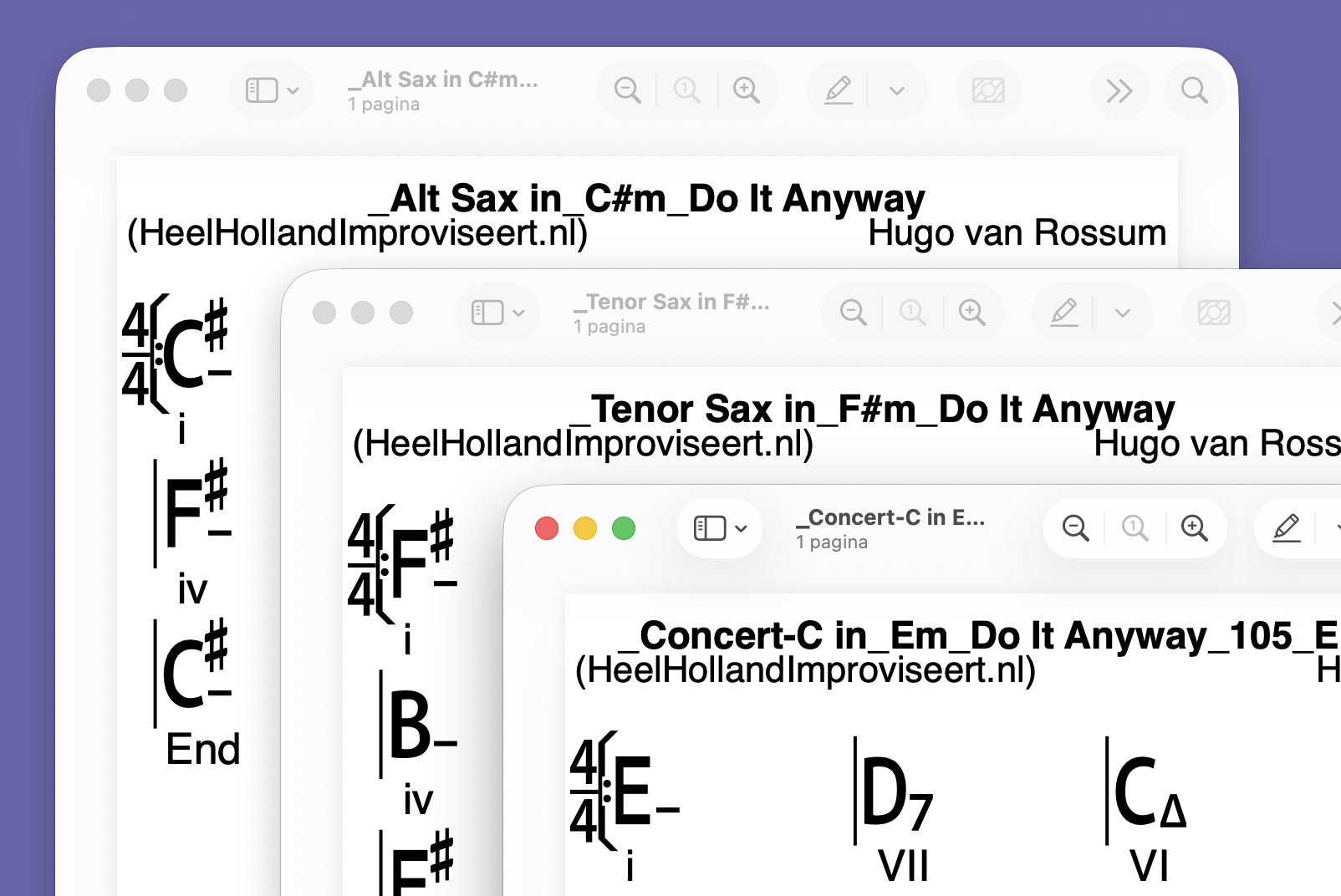The height and width of the screenshot is (896, 1341).
Task: Zoom in on Concert-C document
Action: pyautogui.click(x=1195, y=528)
